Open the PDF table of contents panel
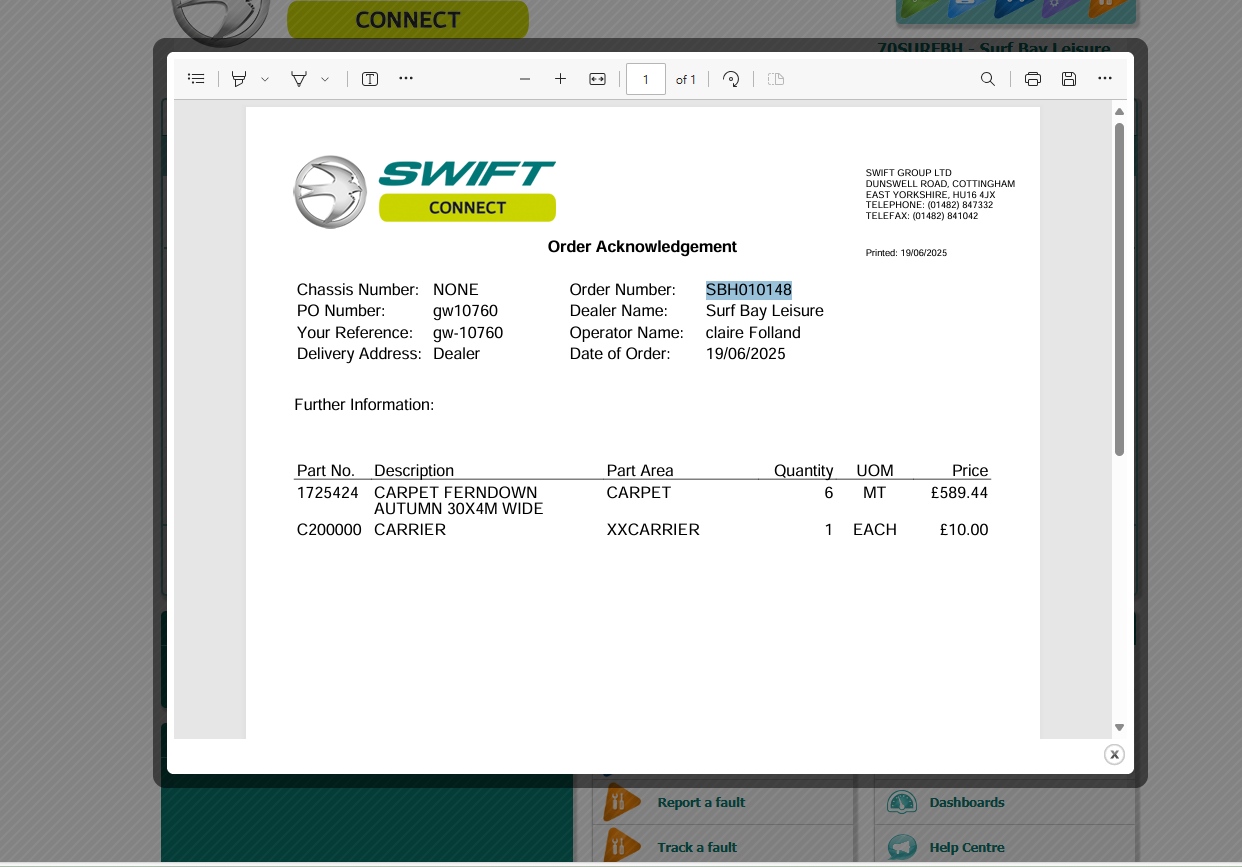The image size is (1242, 867). tap(196, 79)
